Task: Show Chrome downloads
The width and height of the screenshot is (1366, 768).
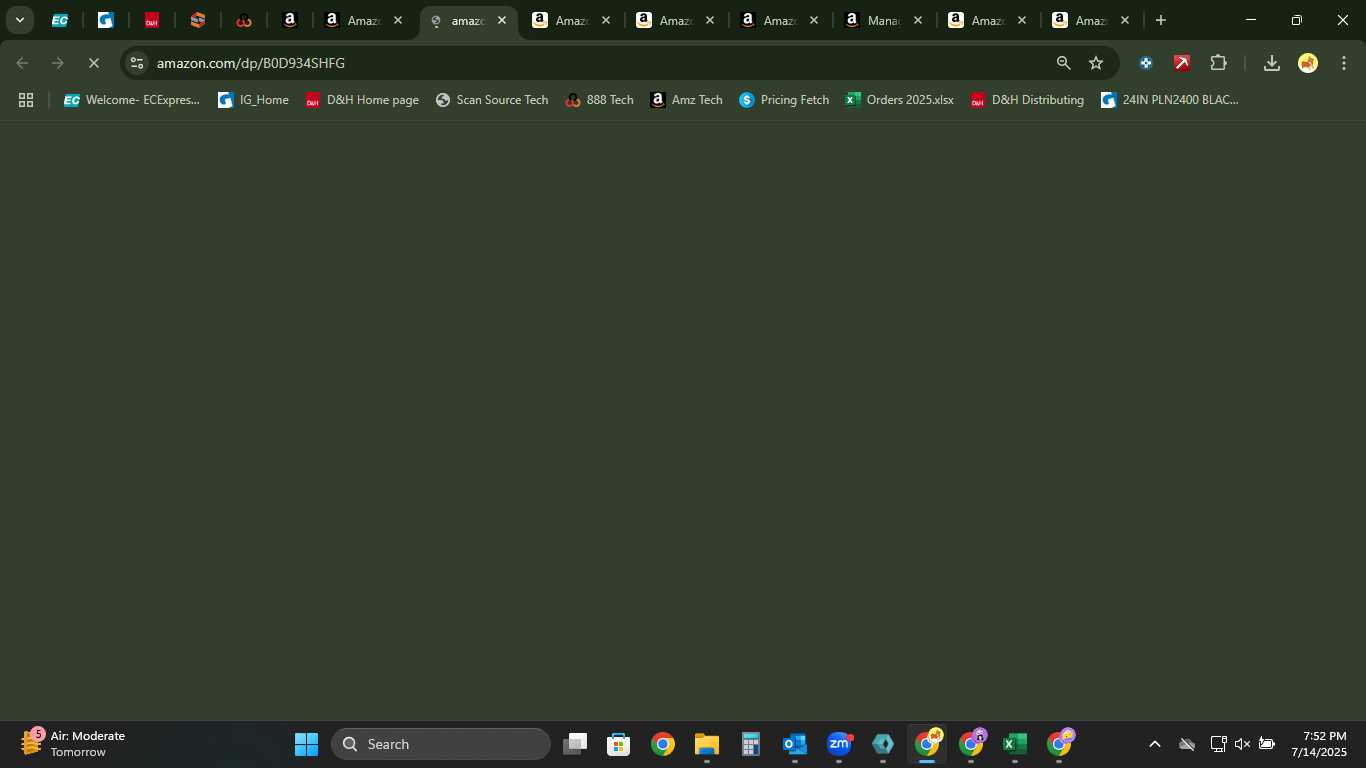Action: click(x=1272, y=63)
